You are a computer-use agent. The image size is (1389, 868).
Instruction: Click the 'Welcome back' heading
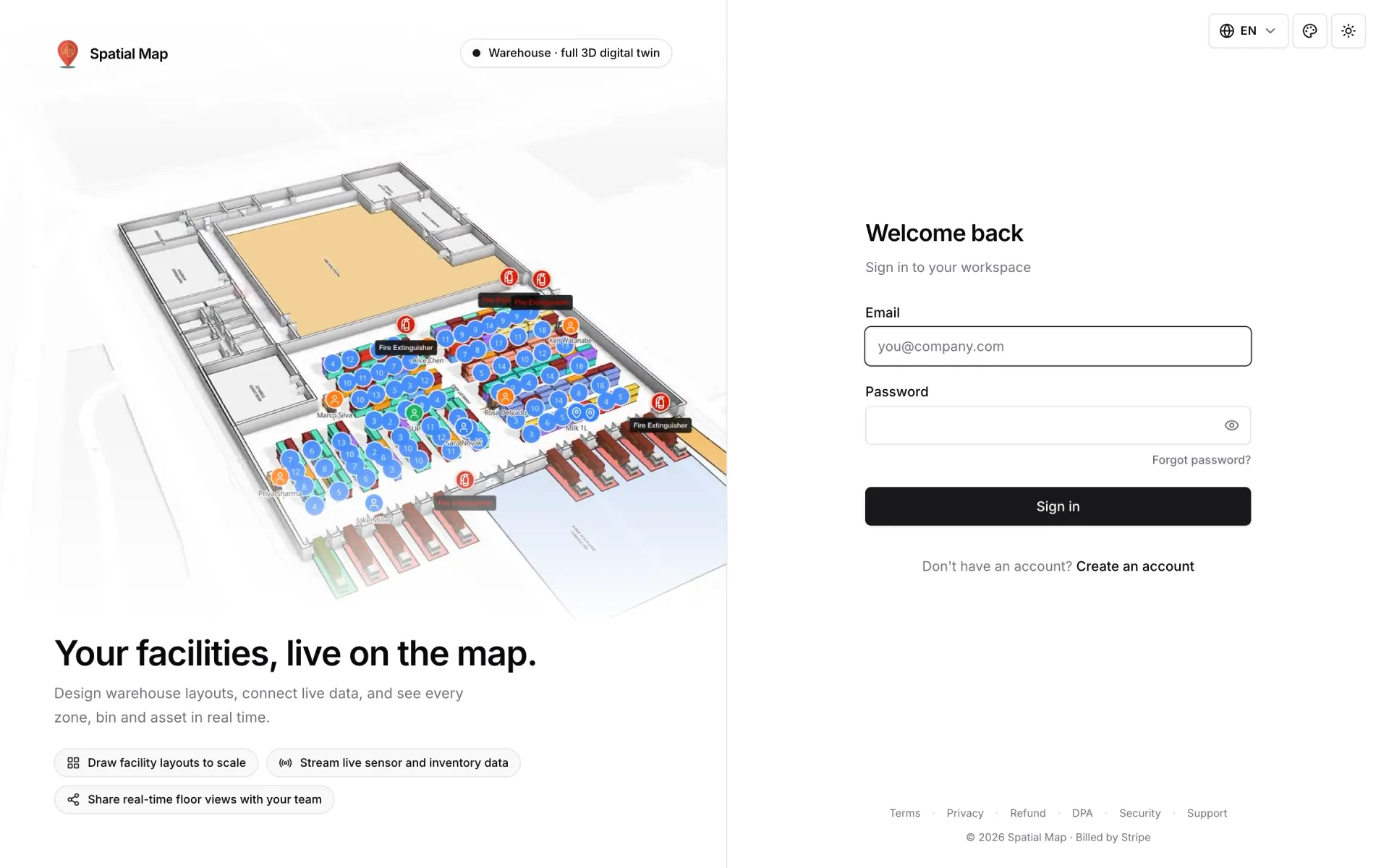[x=944, y=233]
